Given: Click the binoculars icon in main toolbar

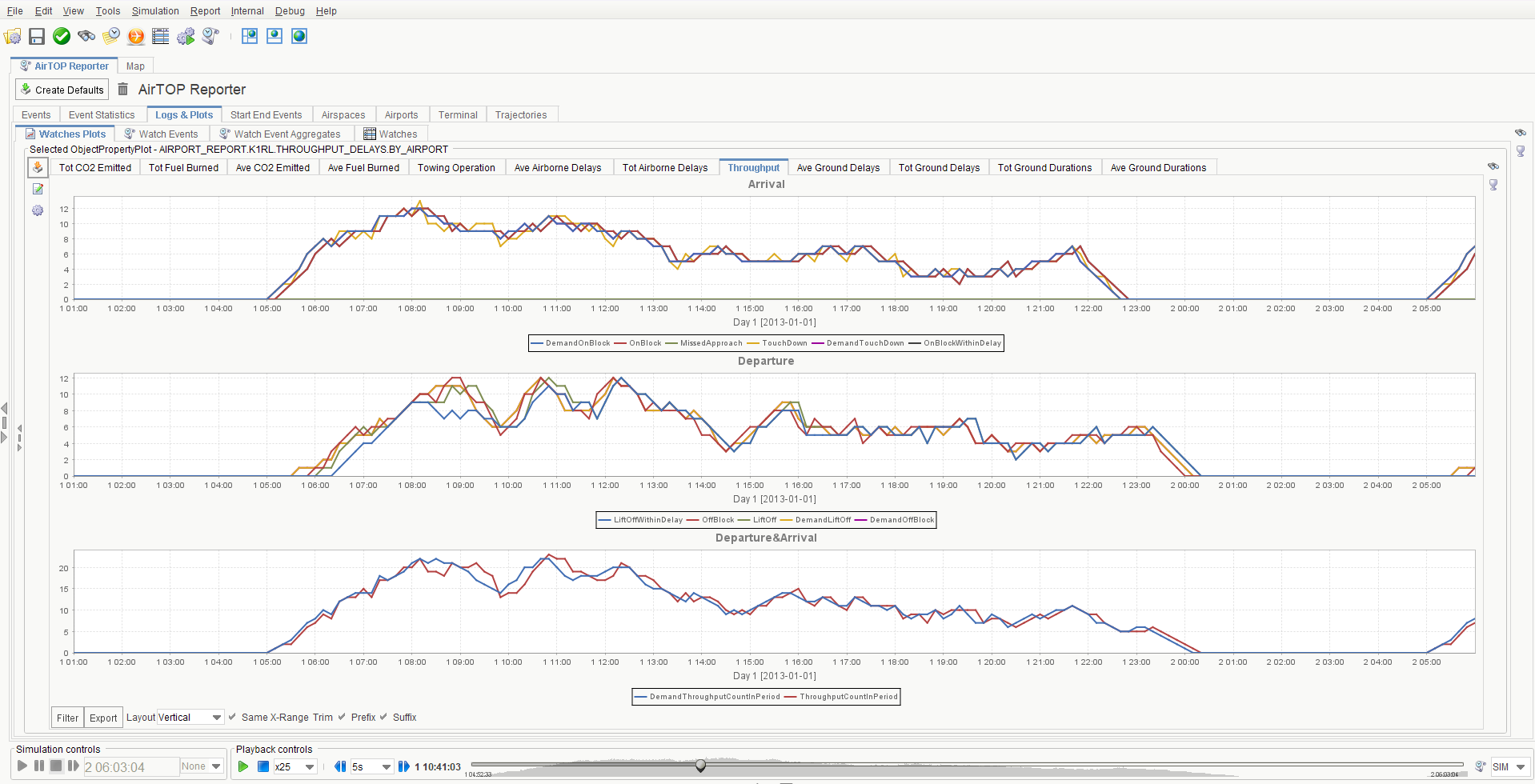Looking at the screenshot, I should [86, 36].
